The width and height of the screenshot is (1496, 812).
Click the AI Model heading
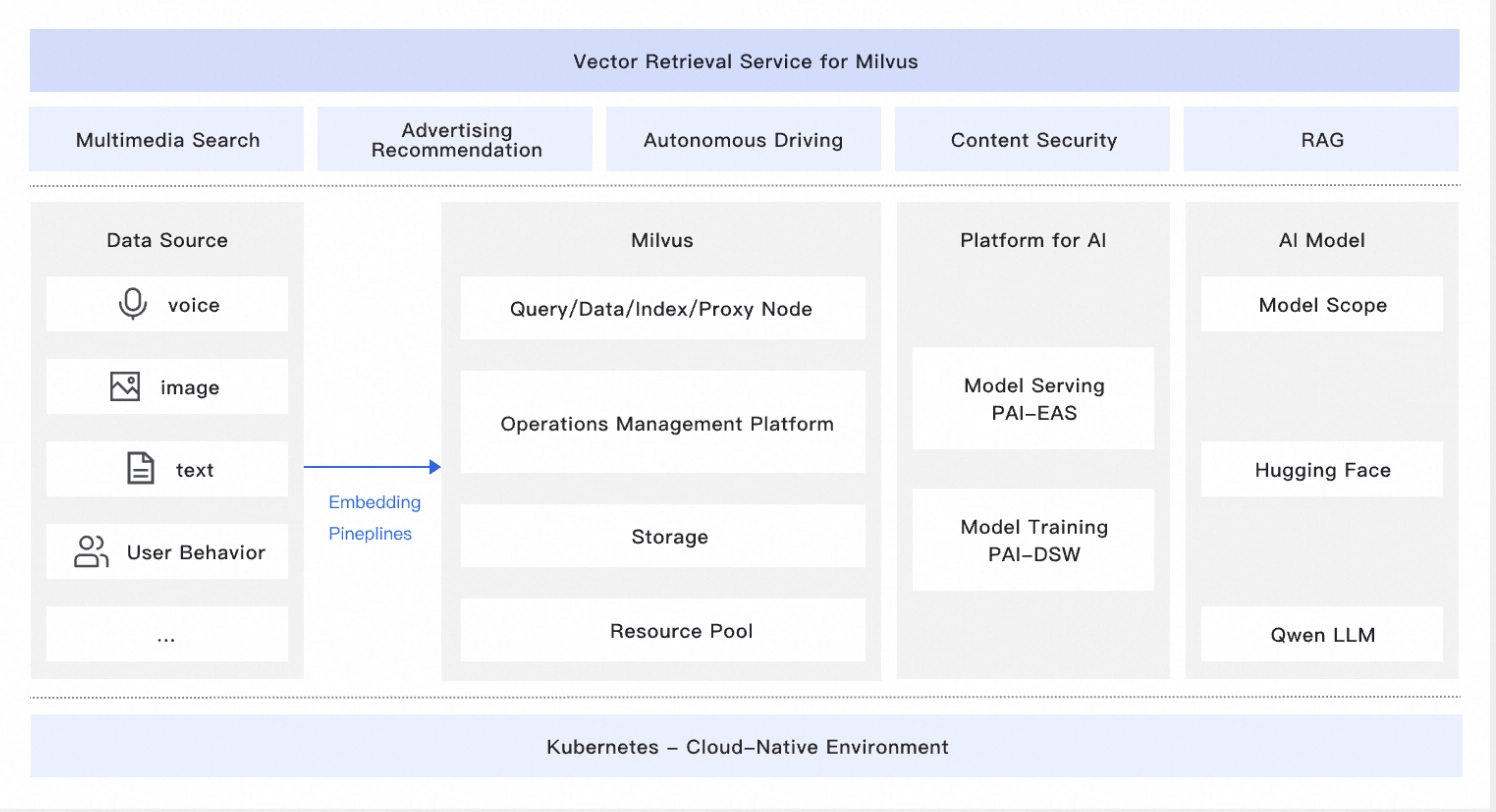pos(1322,240)
